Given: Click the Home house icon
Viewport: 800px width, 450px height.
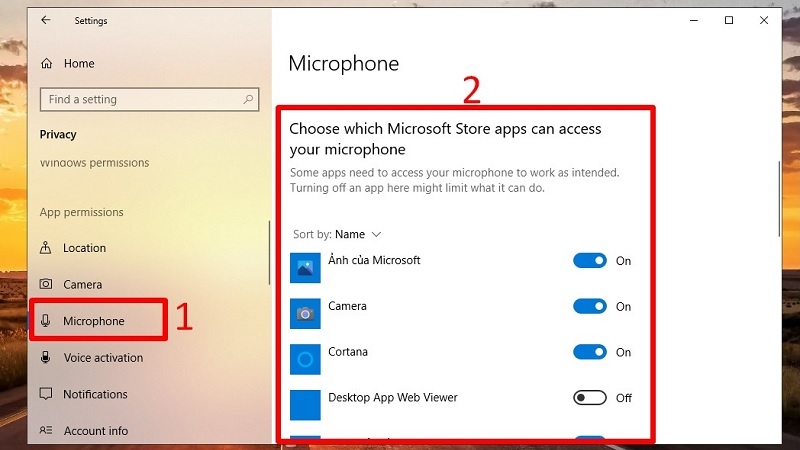Looking at the screenshot, I should click(x=46, y=63).
